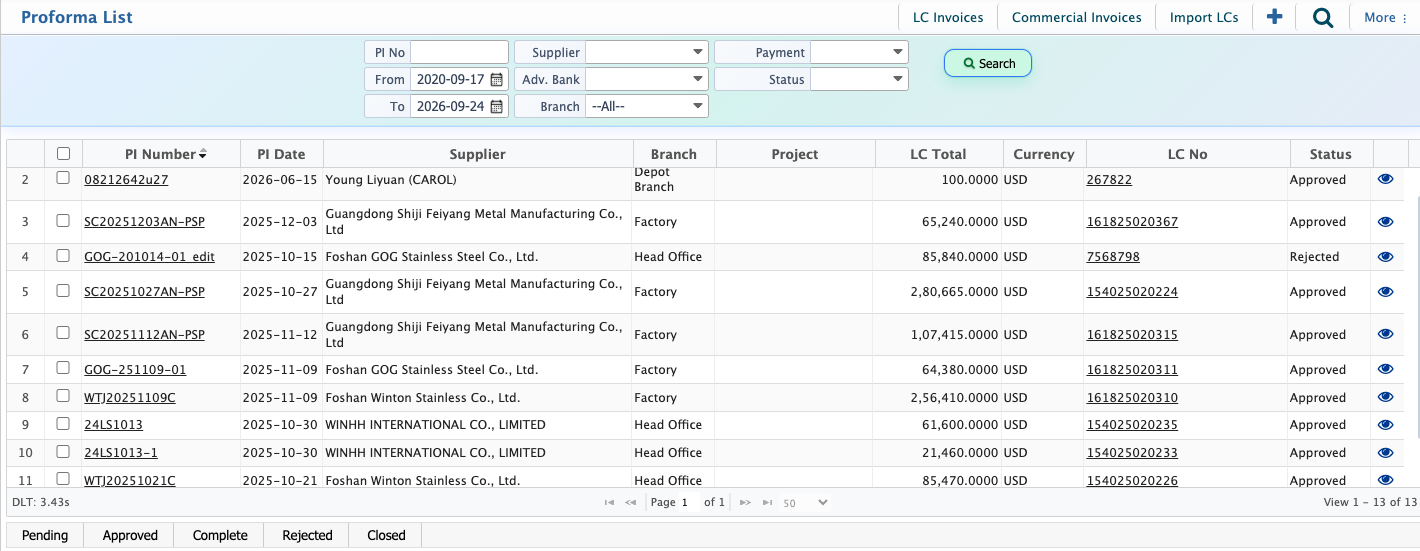View details eye icon for SC20251203AN-PSP
Viewport: 1420px width, 551px height.
pos(1385,222)
